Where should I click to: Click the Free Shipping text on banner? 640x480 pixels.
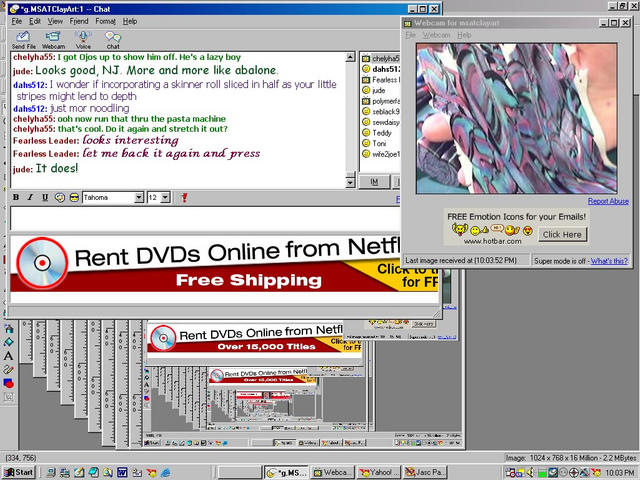249,280
